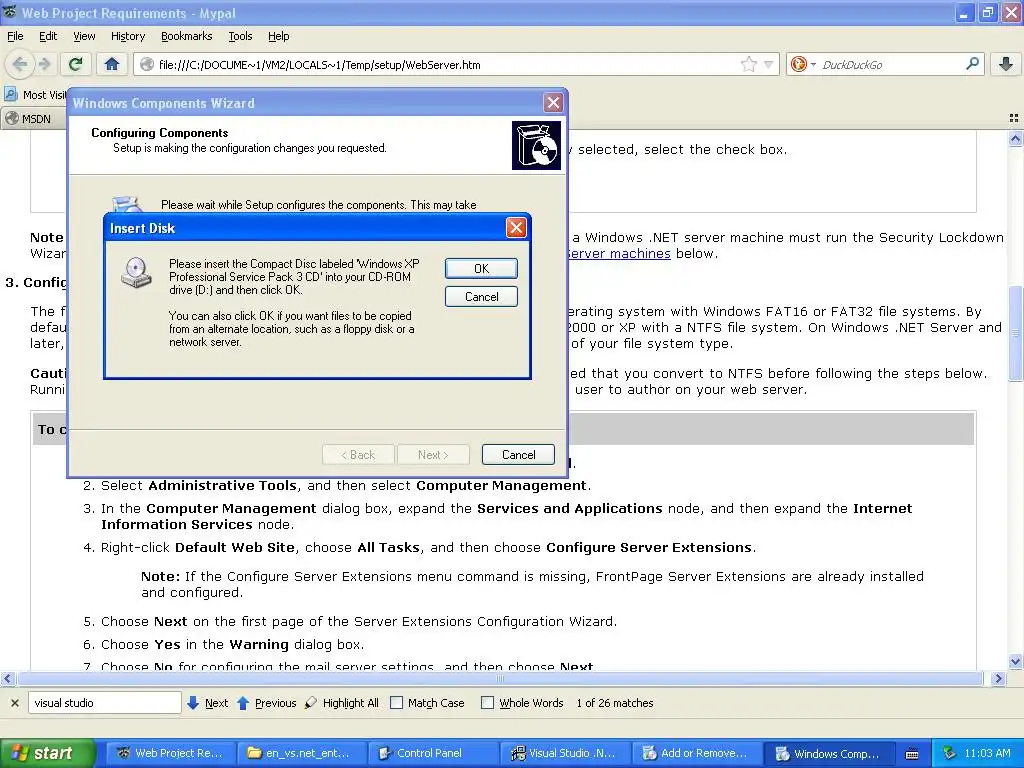Expand the address bar history dropdown

click(x=769, y=64)
